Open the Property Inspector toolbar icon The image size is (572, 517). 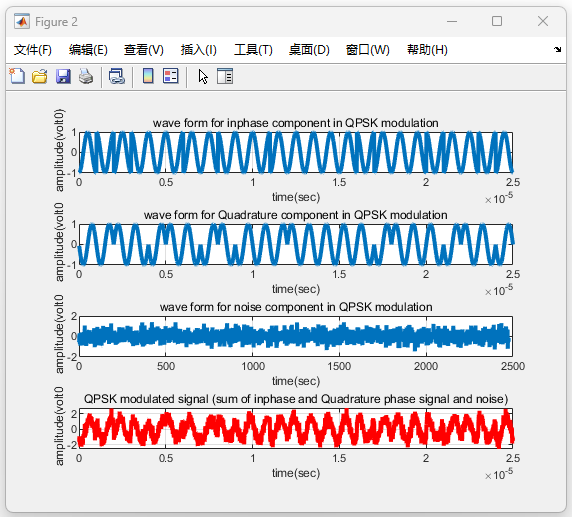click(225, 76)
